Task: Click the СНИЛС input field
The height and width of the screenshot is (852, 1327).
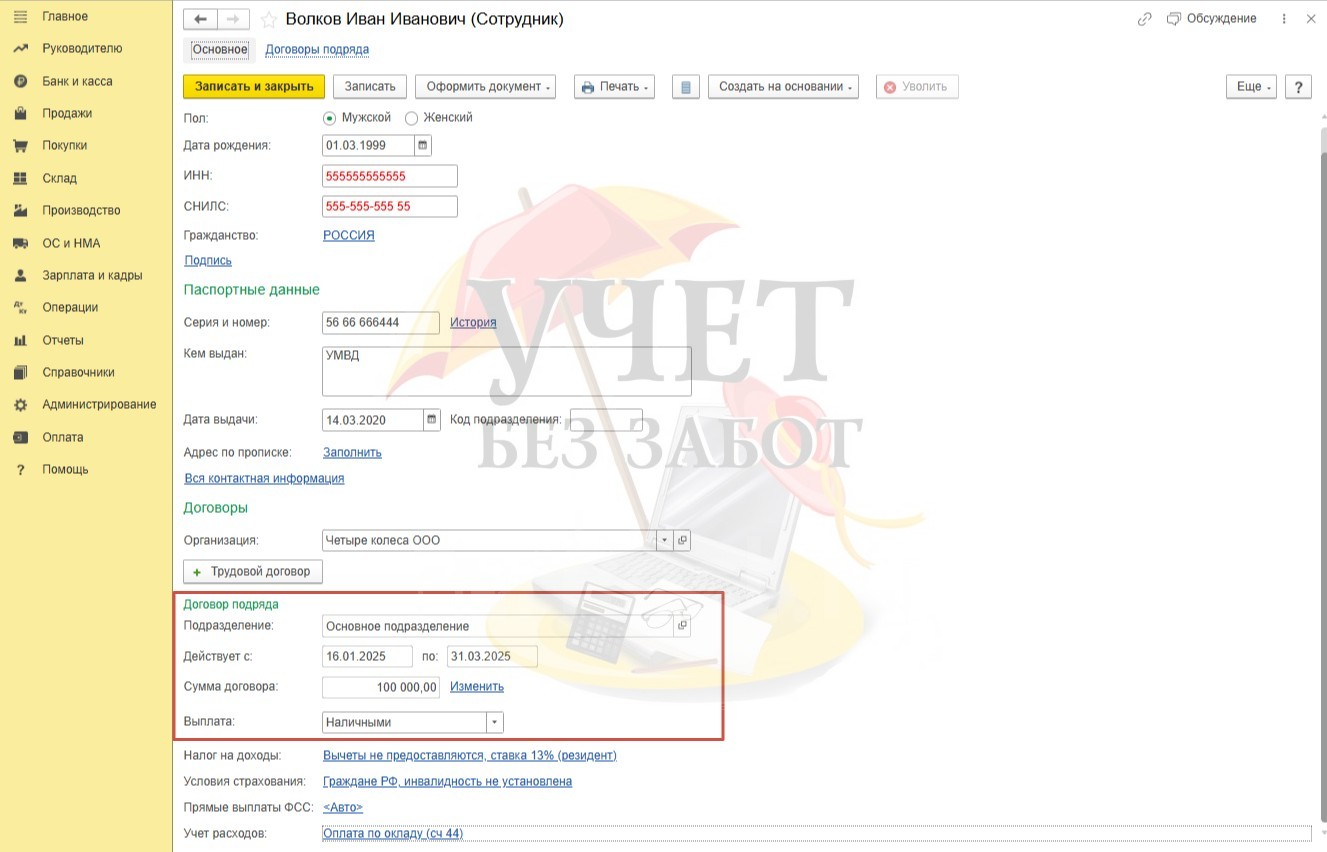Action: click(390, 206)
